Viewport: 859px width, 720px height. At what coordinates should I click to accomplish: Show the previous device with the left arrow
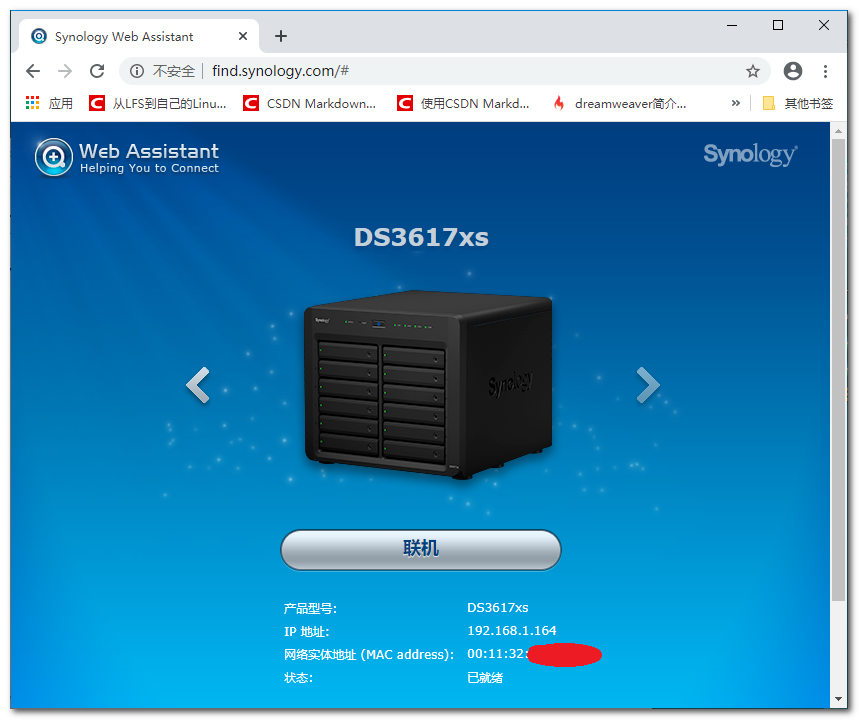[x=198, y=385]
